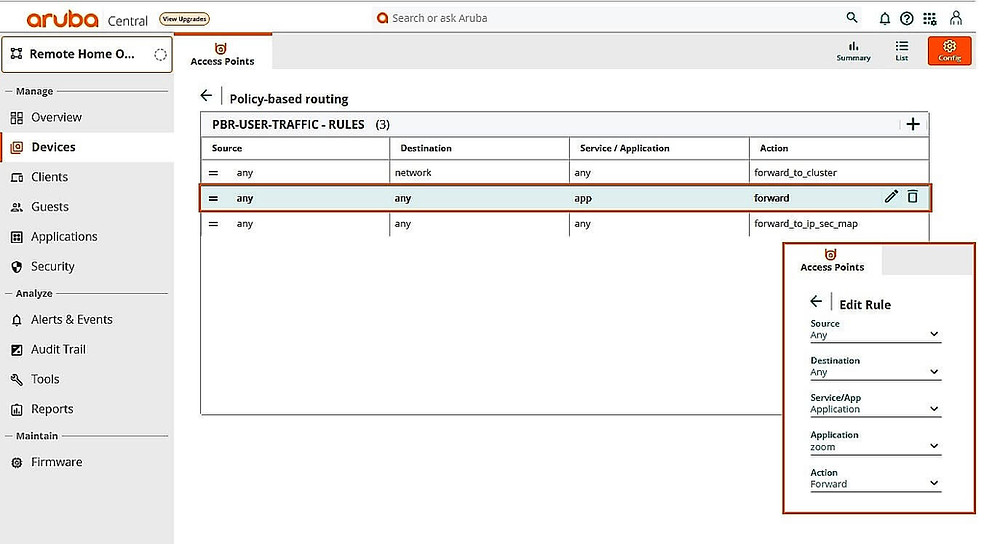Click the reorder handle of the app rule

point(214,198)
